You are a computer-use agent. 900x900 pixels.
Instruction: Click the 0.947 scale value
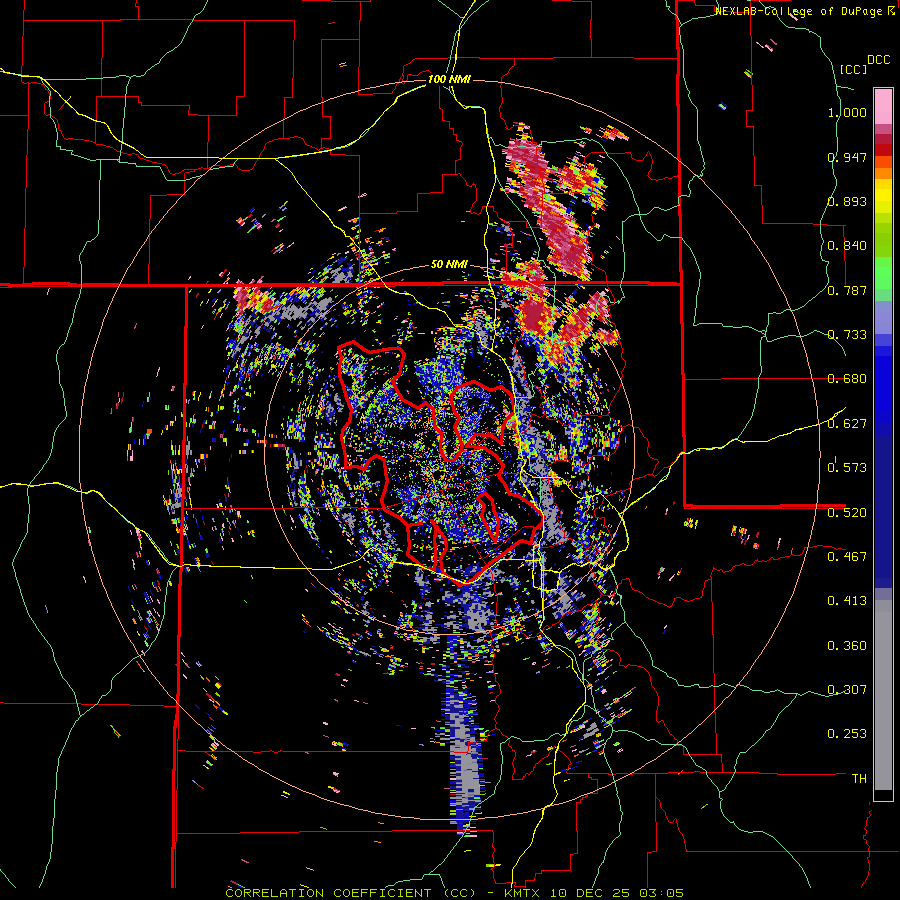click(847, 157)
